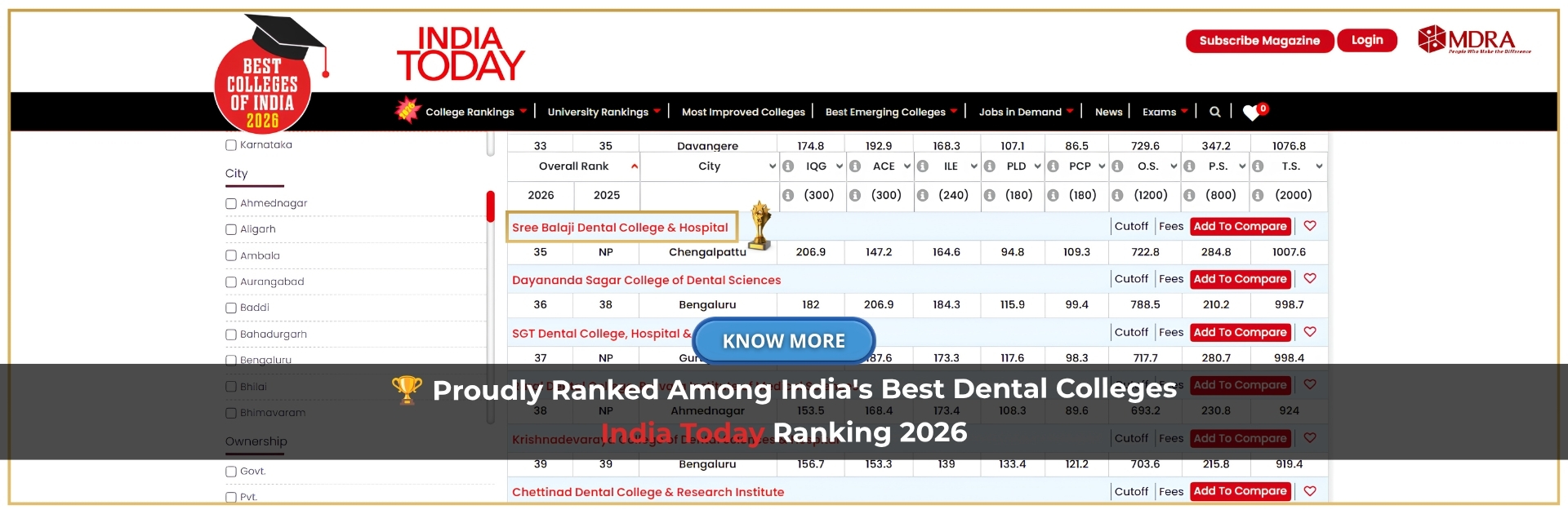Click the info icon next to PLD
The image size is (1568, 514).
pyautogui.click(x=990, y=166)
